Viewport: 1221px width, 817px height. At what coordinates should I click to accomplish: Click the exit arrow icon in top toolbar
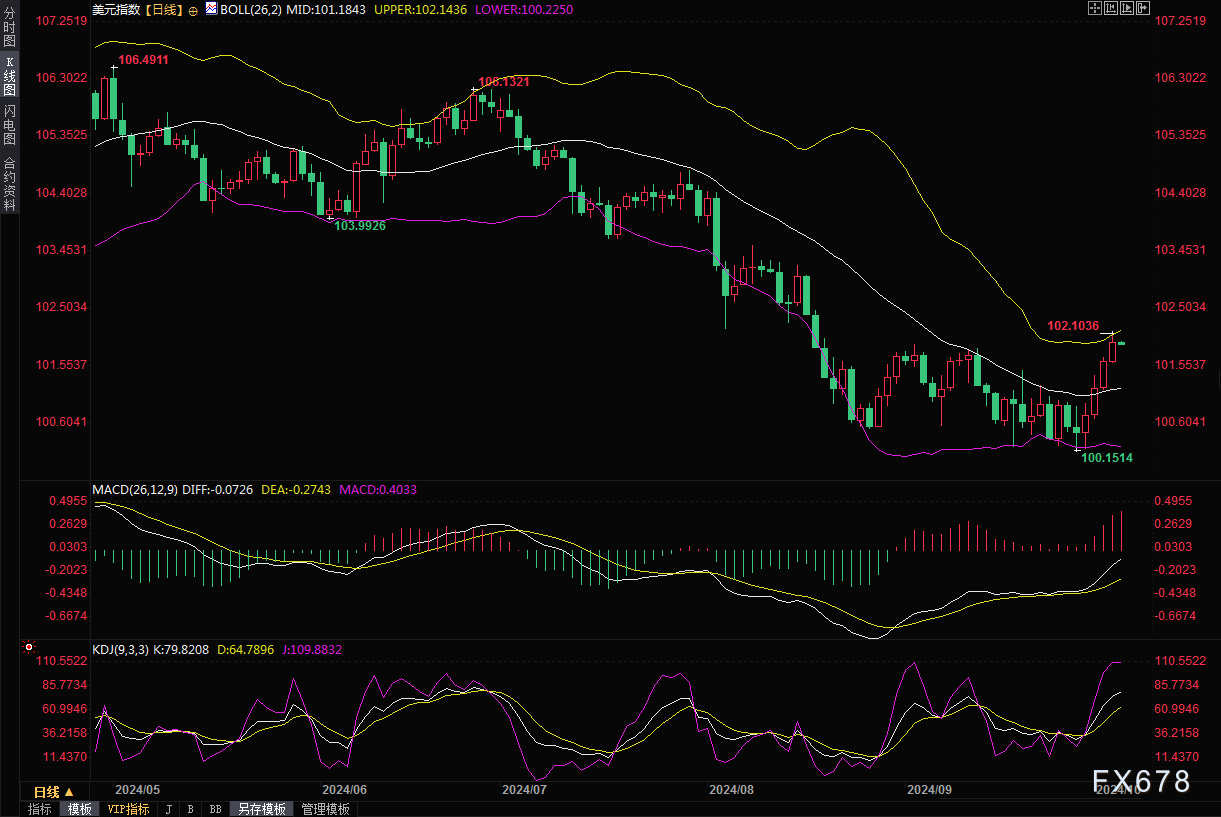pos(1141,8)
